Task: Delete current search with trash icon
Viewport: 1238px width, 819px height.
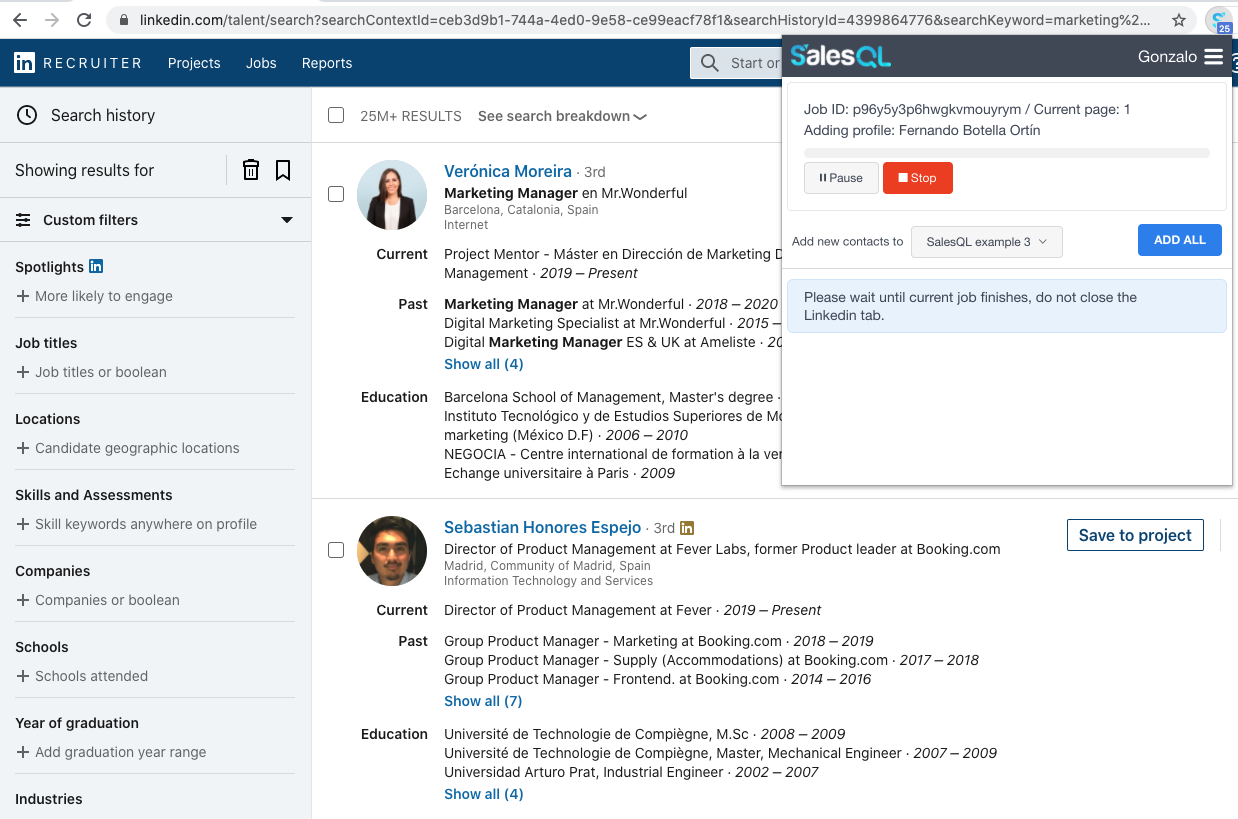Action: 251,170
